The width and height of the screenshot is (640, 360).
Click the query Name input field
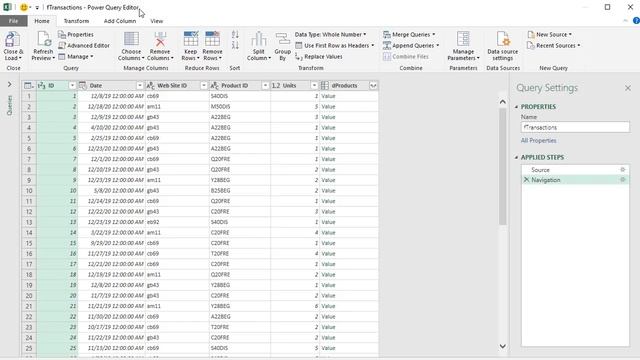click(x=575, y=127)
